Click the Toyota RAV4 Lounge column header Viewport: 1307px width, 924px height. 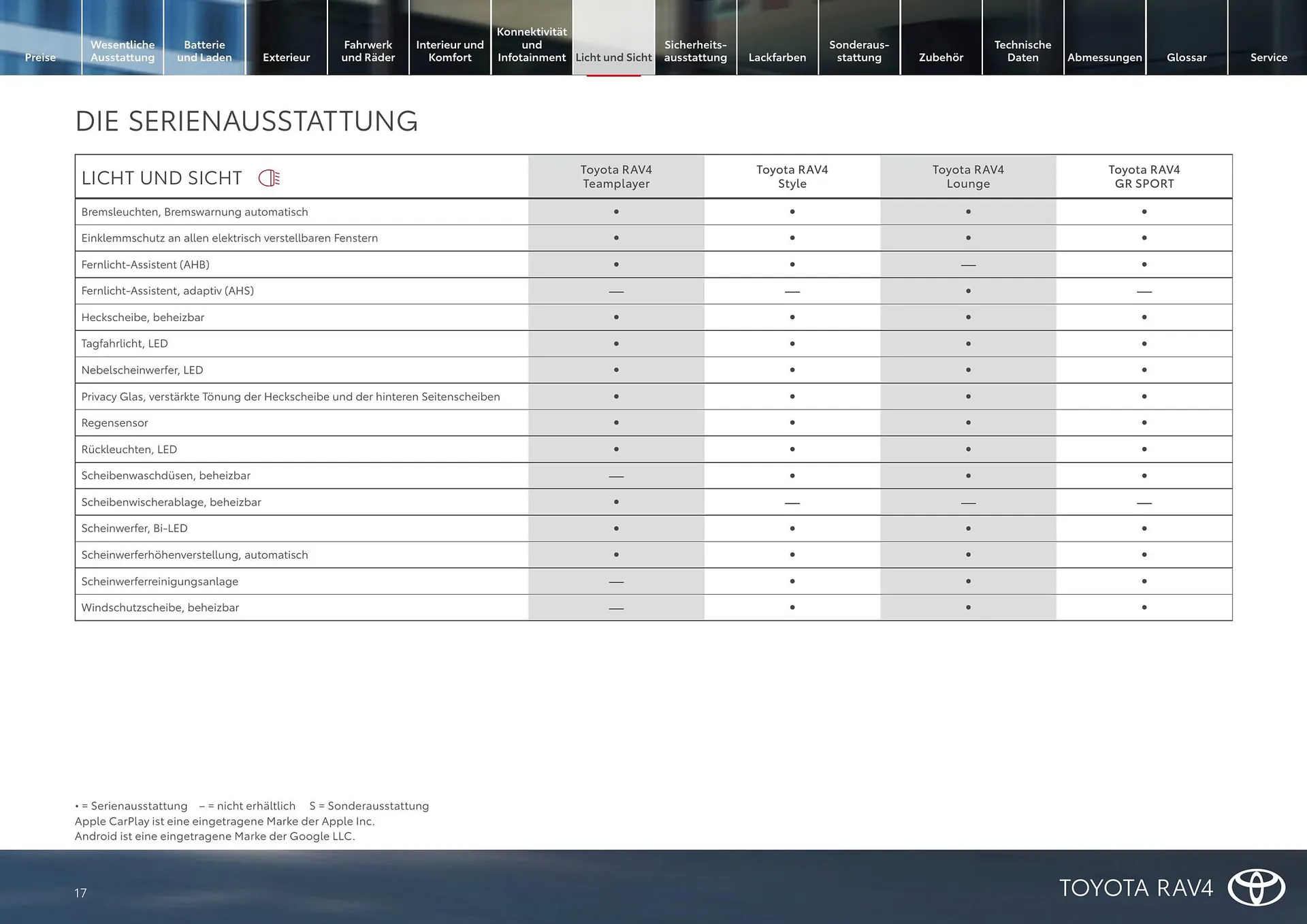[x=967, y=177]
